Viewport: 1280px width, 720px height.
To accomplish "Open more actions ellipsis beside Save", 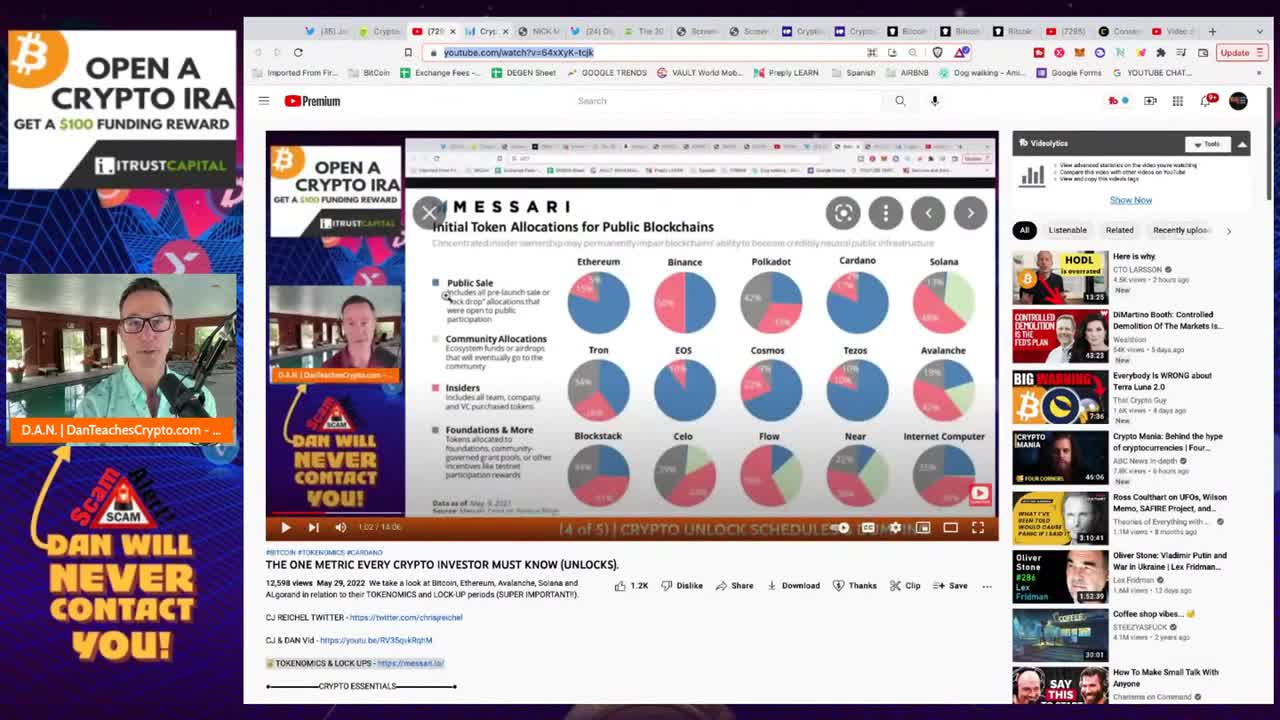I will [987, 586].
